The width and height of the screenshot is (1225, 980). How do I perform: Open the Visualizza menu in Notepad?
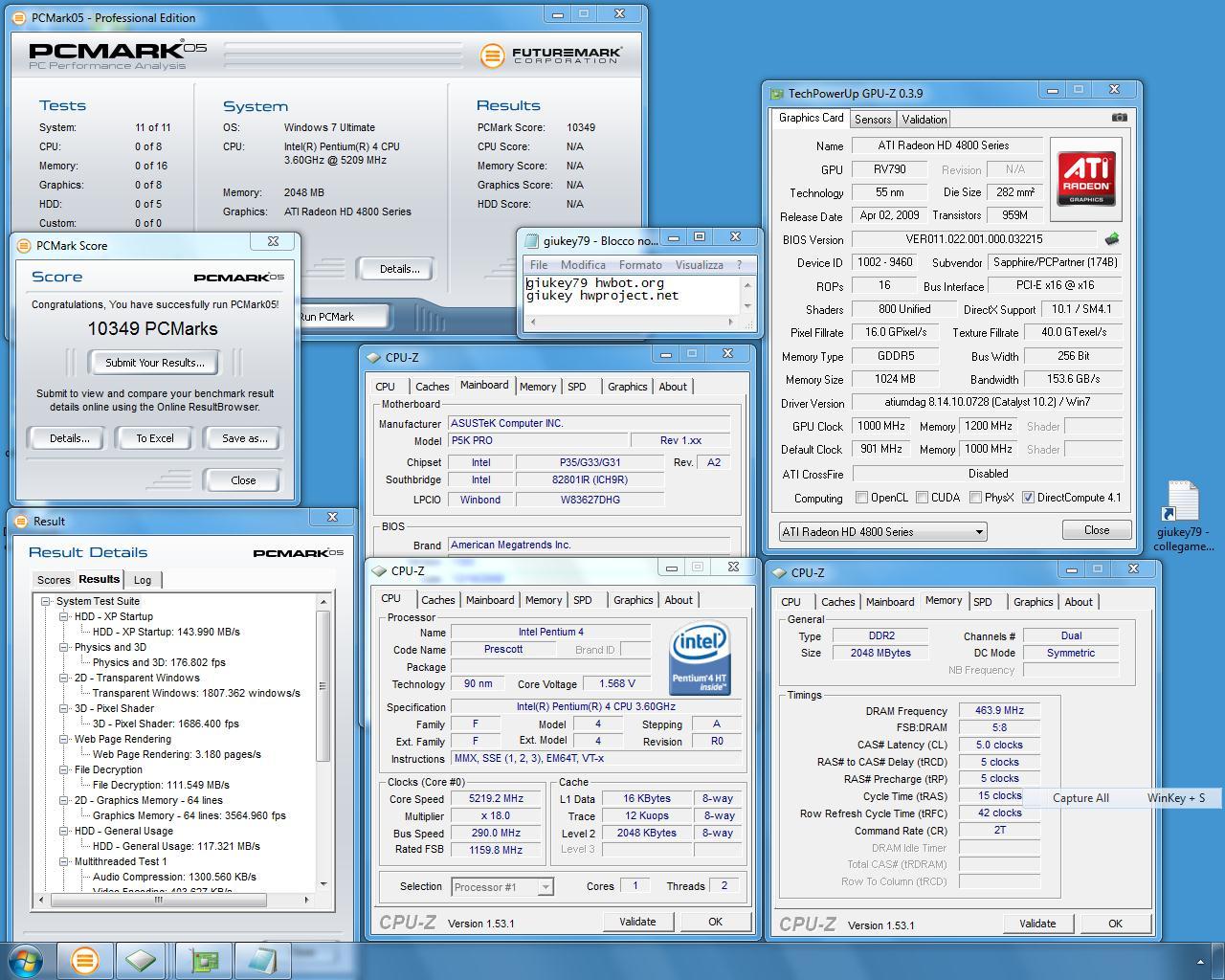(x=700, y=265)
